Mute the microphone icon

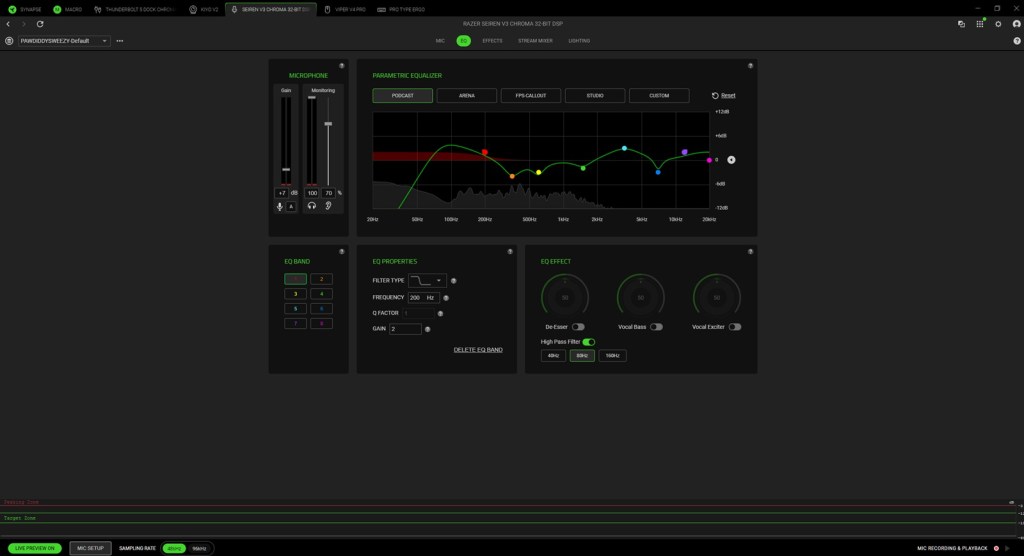tap(280, 206)
